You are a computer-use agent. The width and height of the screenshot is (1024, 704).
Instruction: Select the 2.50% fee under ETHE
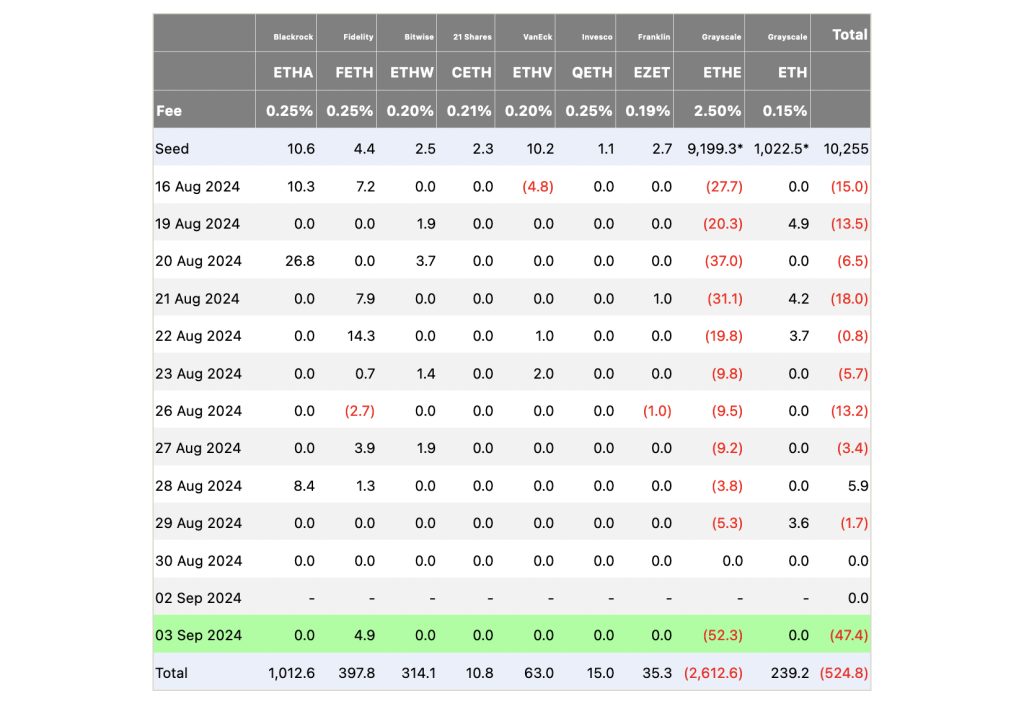[x=718, y=111]
